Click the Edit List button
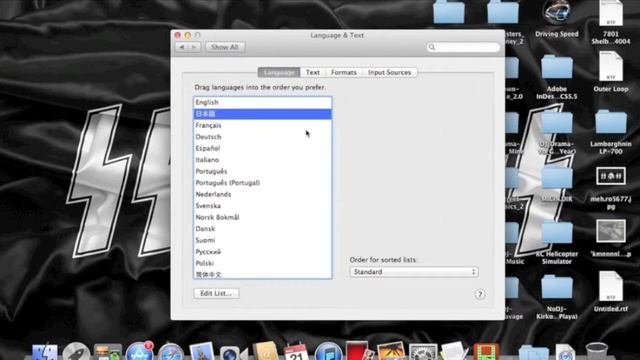Viewport: 640px width, 360px height. 216,293
